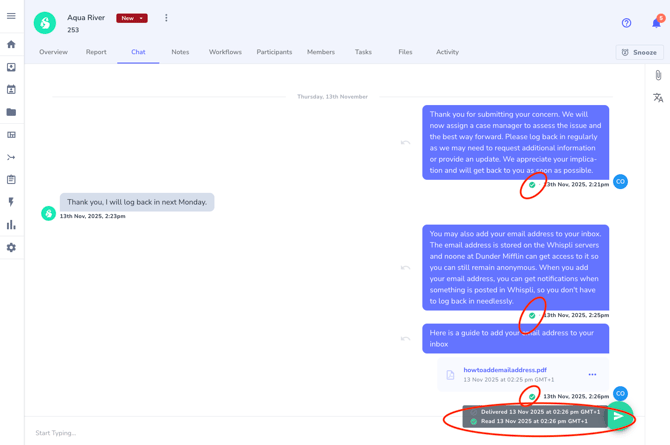This screenshot has height=445, width=670.
Task: Open the folder icon in the sidebar
Action: 11,112
